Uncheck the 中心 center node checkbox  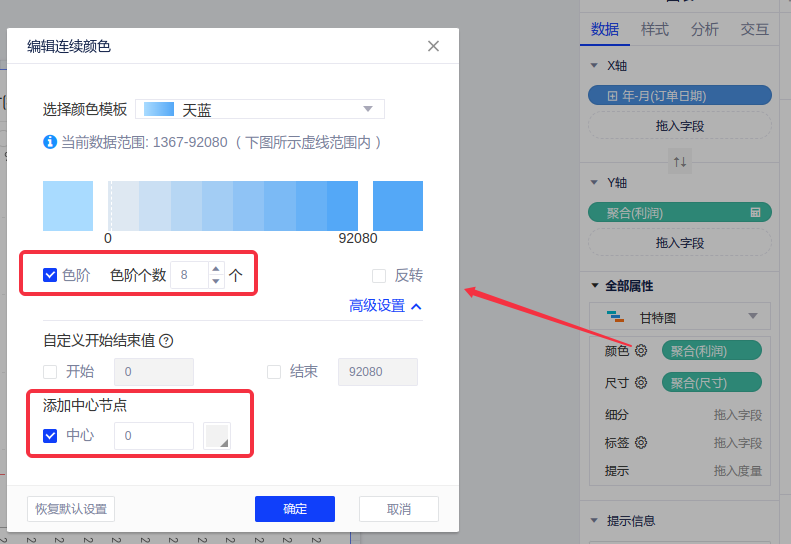50,436
